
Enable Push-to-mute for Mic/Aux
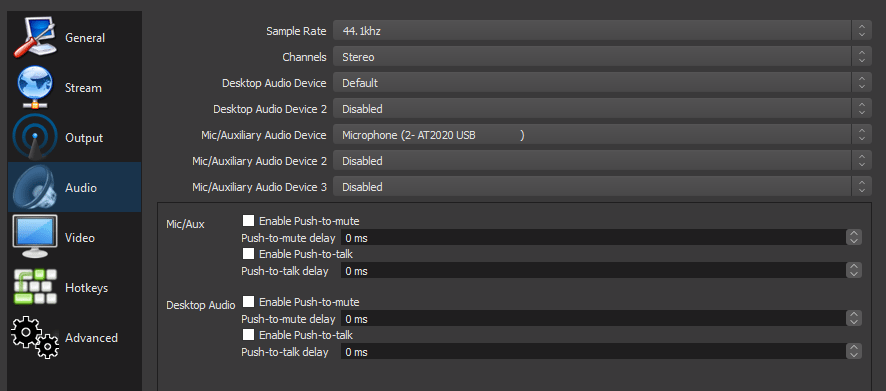(x=248, y=220)
